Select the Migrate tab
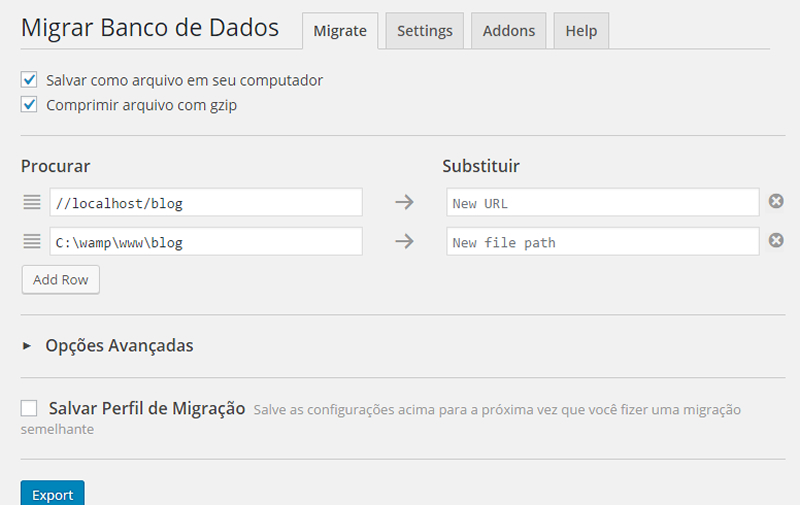 pyautogui.click(x=340, y=31)
